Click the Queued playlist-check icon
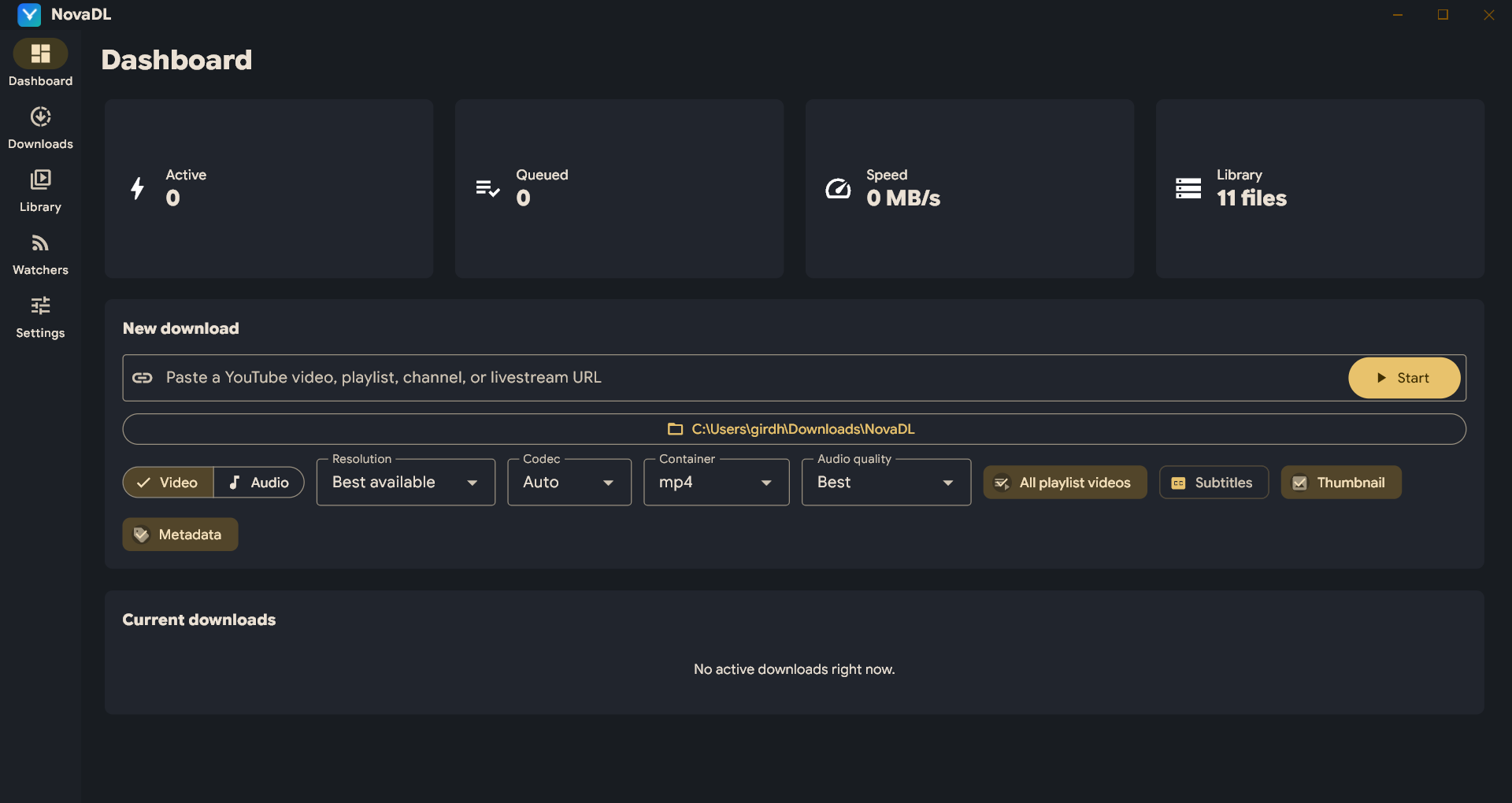This screenshot has width=1512, height=803. pos(487,188)
